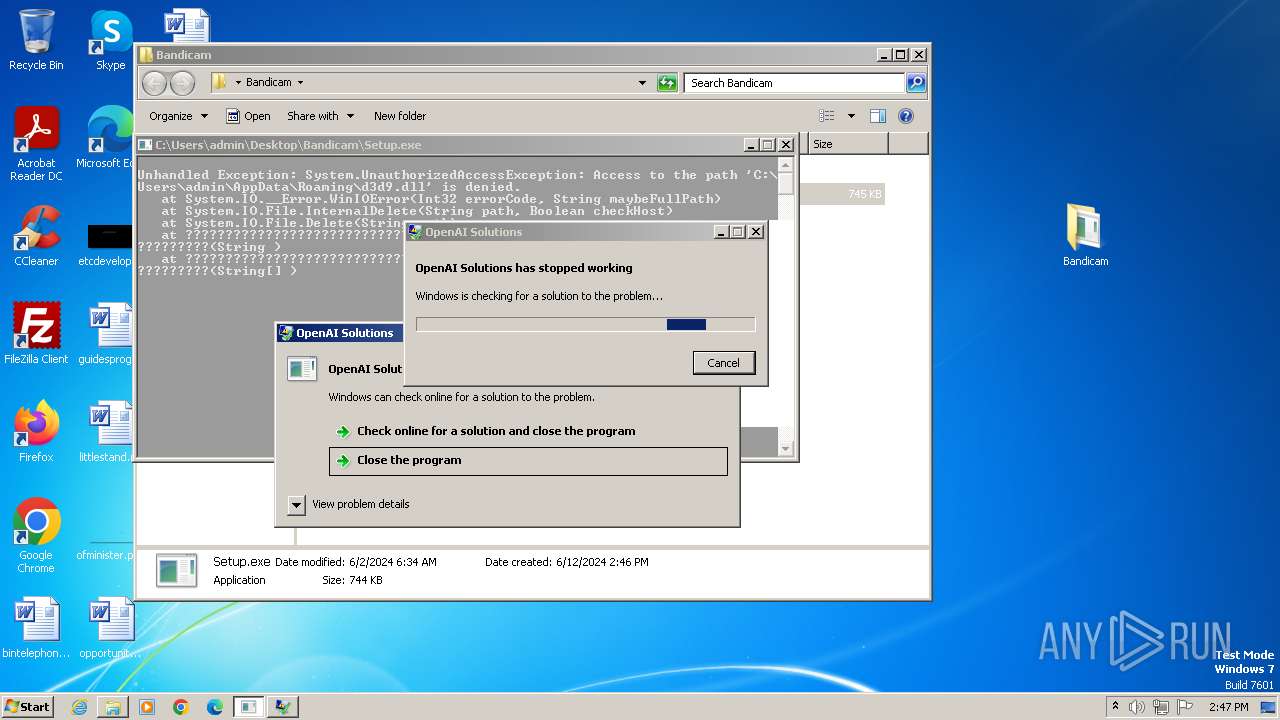Open the guidesprog Word document icon
Screen dimensions: 1280x720
pos(106,333)
